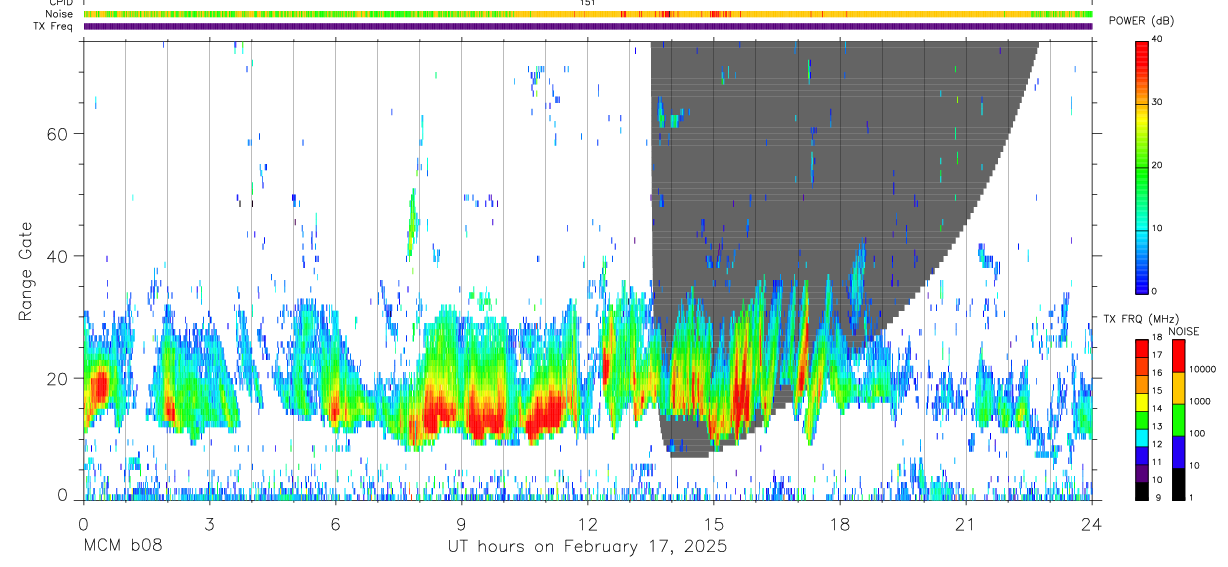The height and width of the screenshot is (567, 1228).
Task: Click the 21 tick on UT hours axis
Action: coord(965,523)
